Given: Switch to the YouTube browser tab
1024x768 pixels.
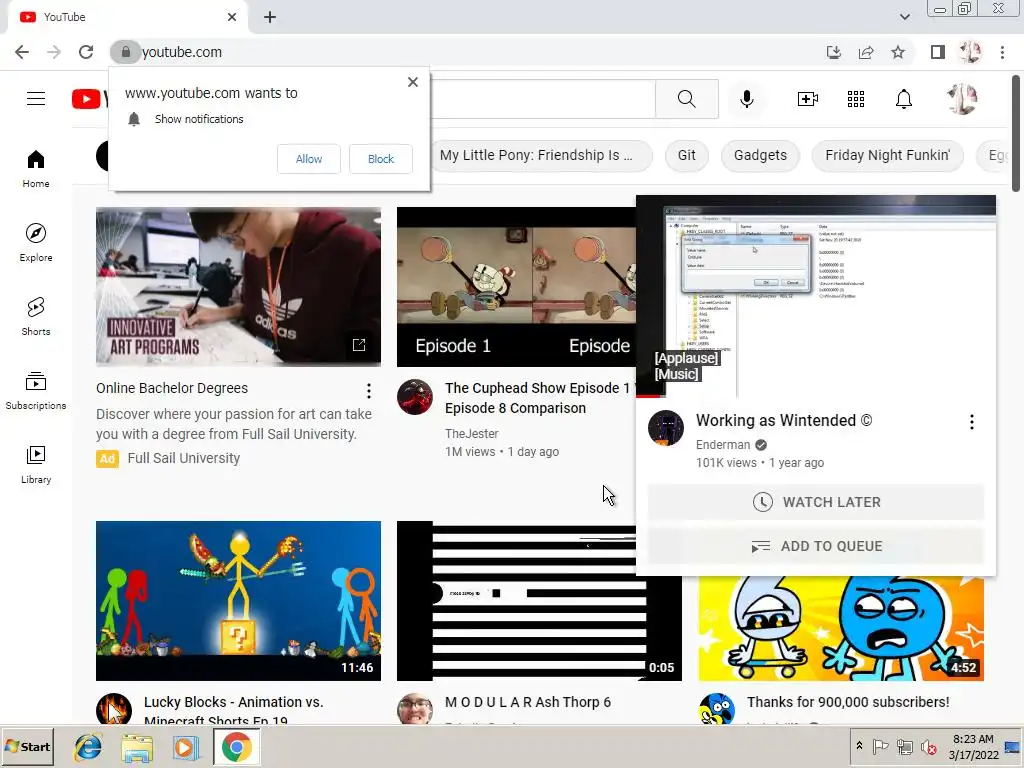Looking at the screenshot, I should click(x=127, y=17).
